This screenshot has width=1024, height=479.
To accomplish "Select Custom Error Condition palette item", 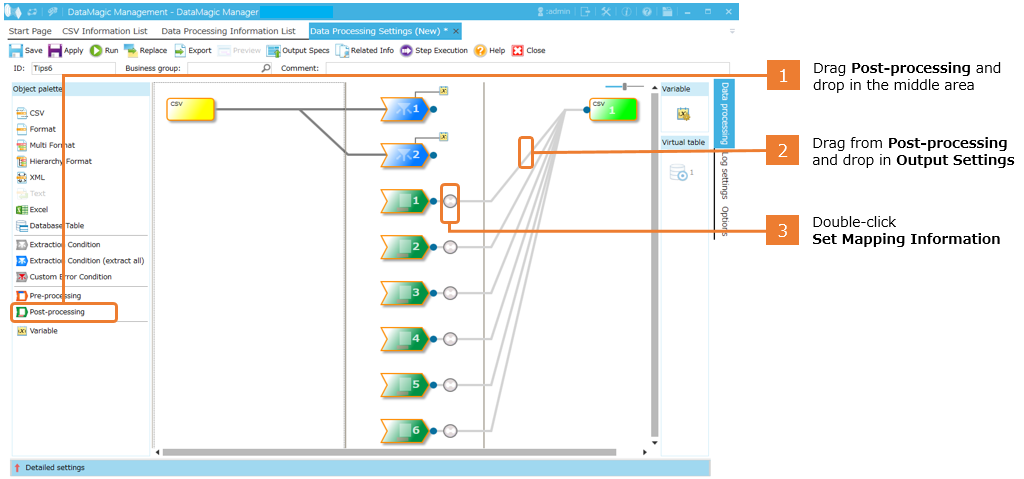I will tap(70, 276).
